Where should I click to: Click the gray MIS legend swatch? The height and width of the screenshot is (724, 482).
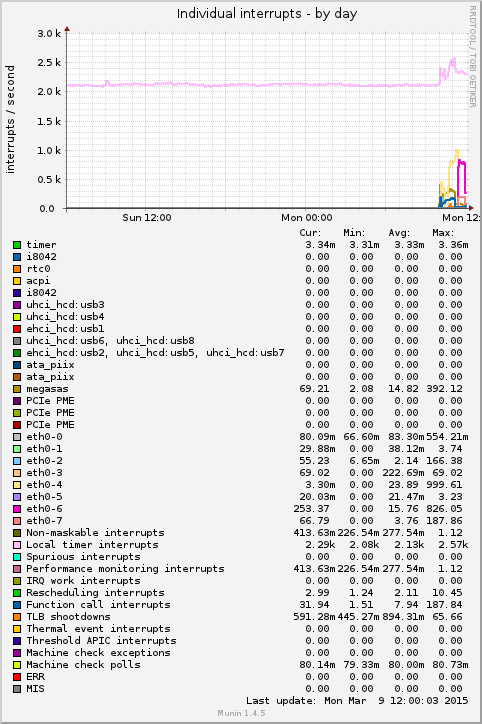pyautogui.click(x=17, y=689)
